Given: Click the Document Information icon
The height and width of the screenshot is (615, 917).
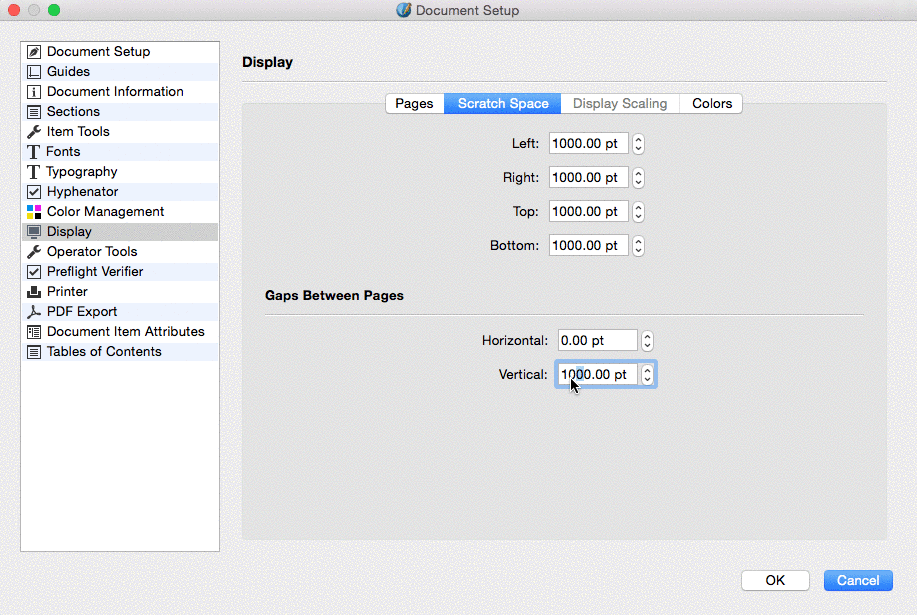Looking at the screenshot, I should (x=34, y=92).
